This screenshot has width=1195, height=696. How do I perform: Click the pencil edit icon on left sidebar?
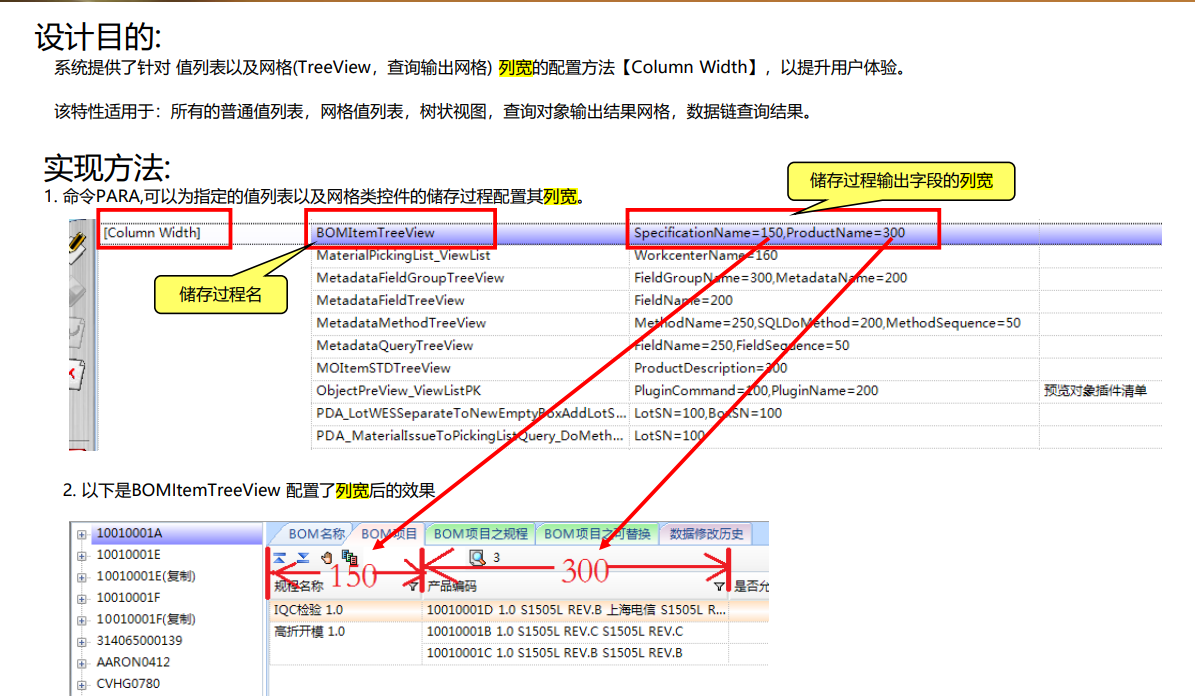click(x=79, y=244)
